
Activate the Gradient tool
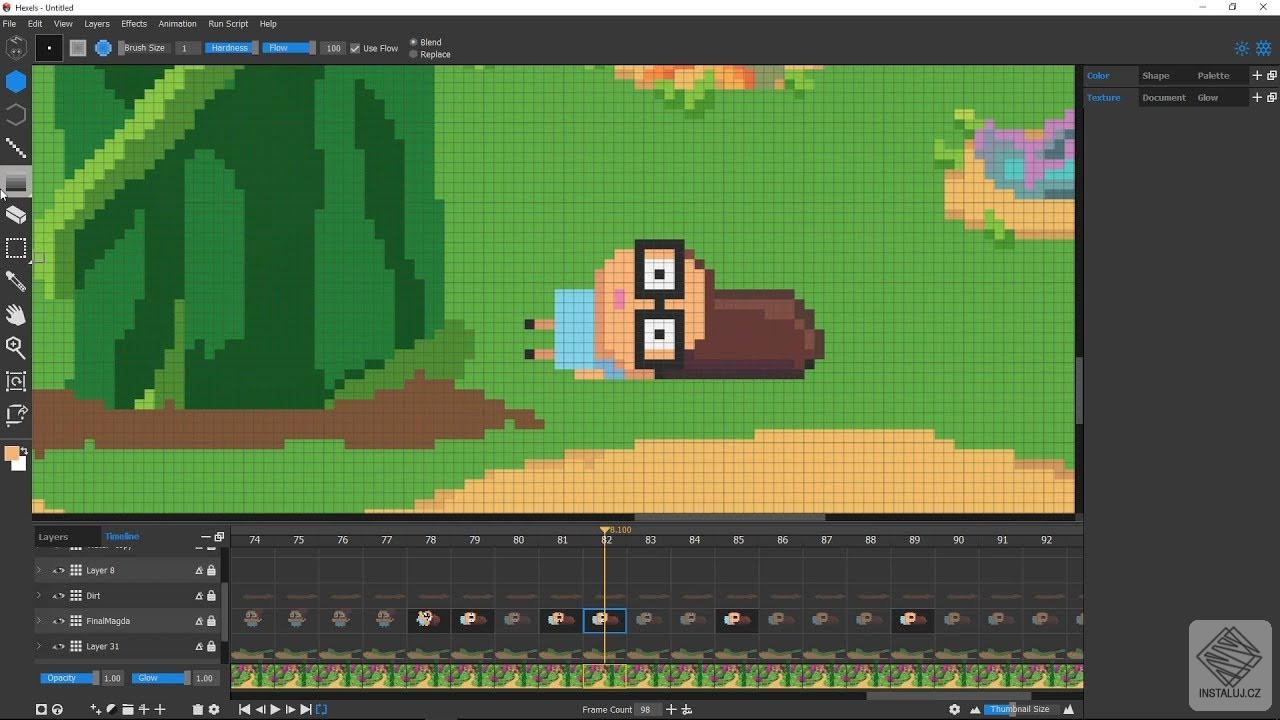pyautogui.click(x=16, y=182)
